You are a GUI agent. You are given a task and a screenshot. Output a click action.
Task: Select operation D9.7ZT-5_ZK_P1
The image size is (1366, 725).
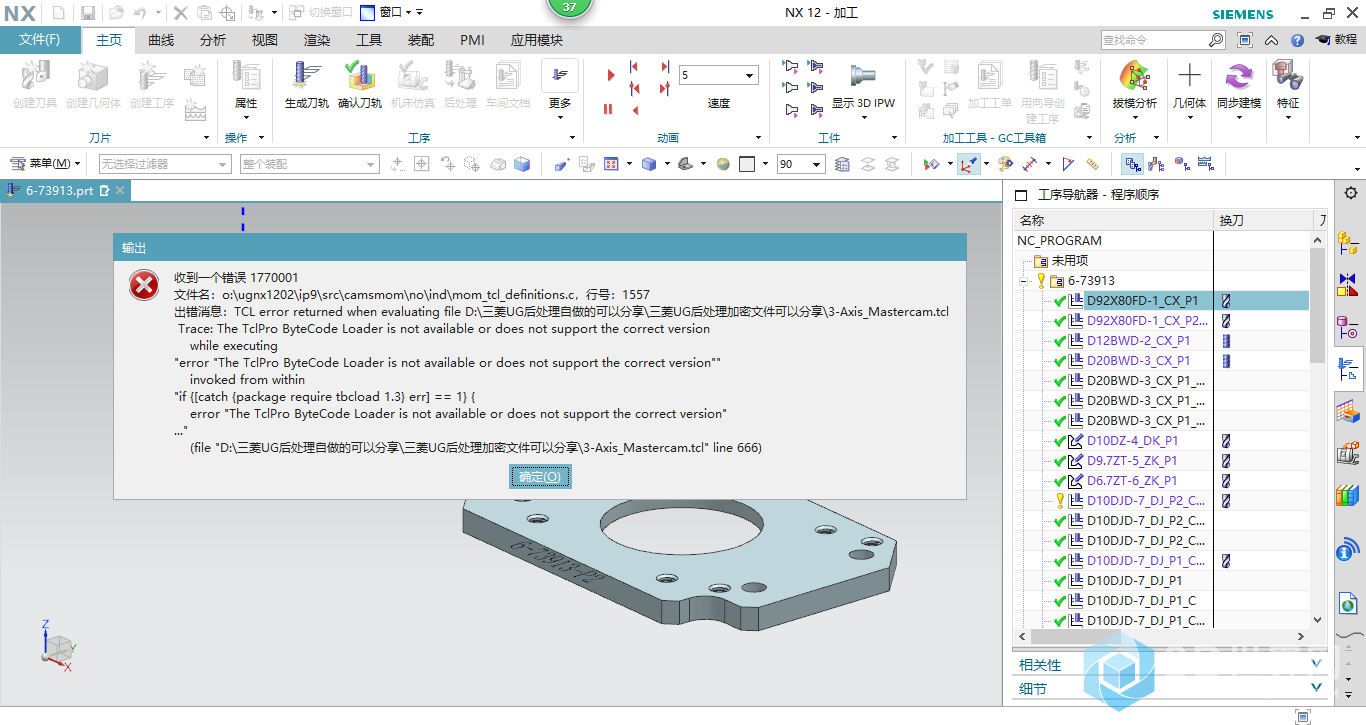point(1132,460)
